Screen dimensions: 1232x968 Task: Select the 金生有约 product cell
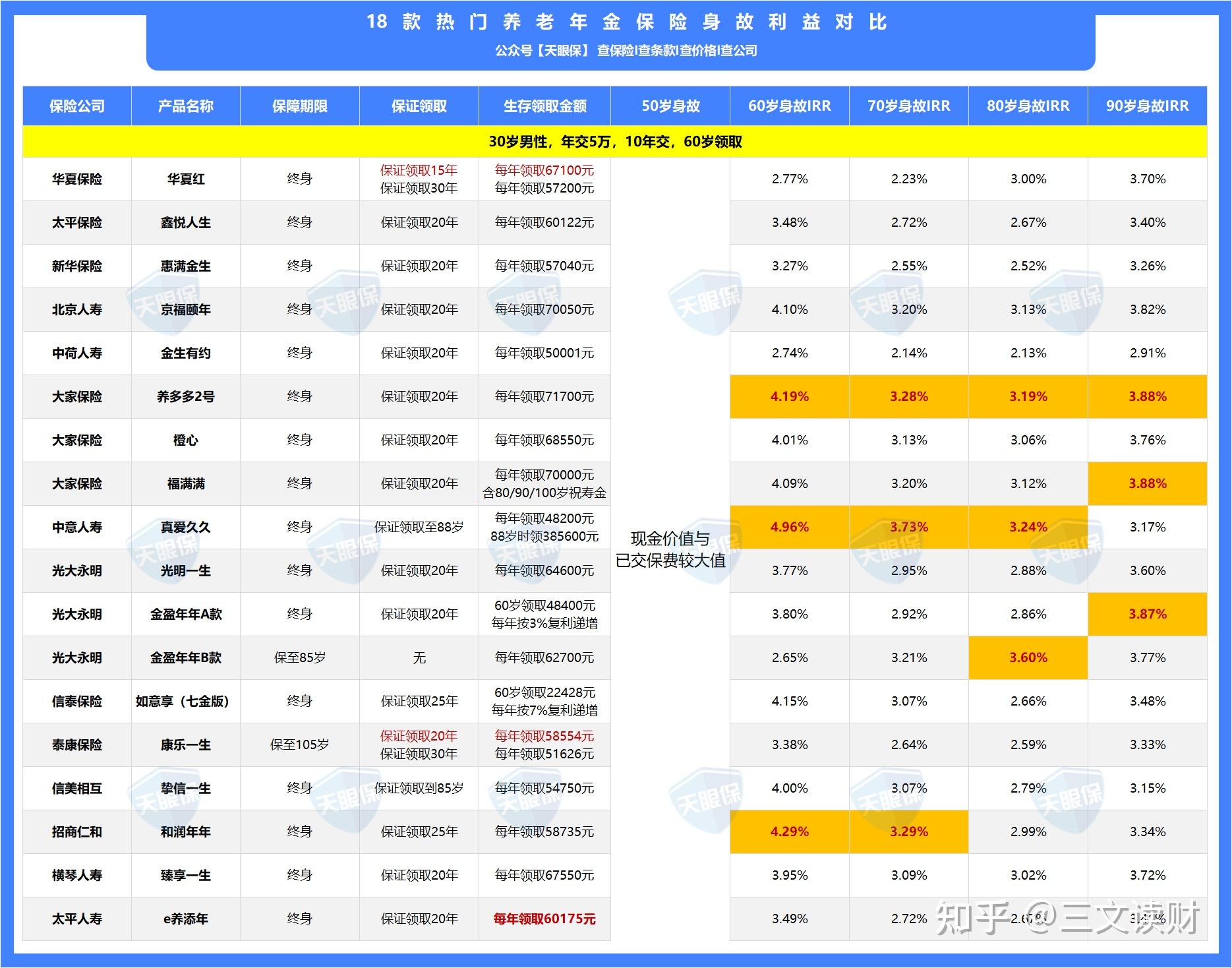coord(186,353)
